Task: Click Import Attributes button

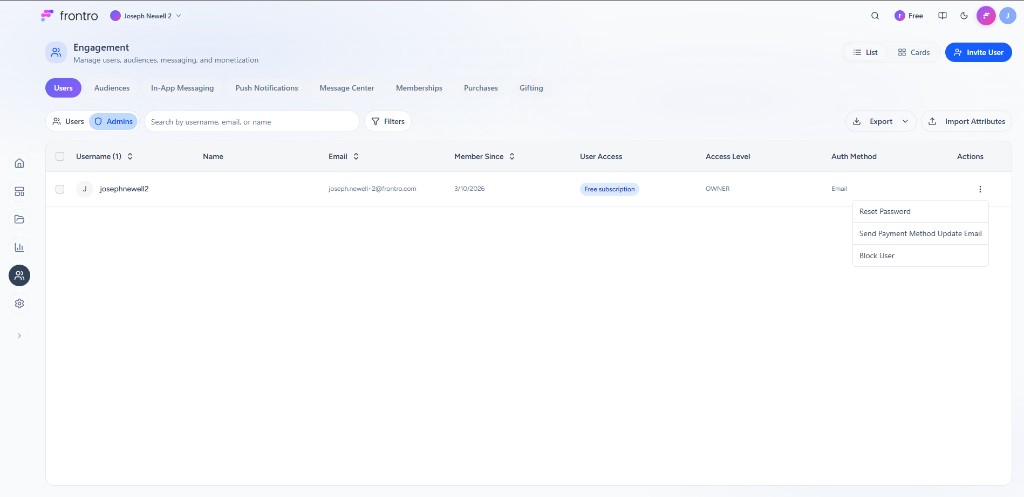Action: pyautogui.click(x=967, y=121)
